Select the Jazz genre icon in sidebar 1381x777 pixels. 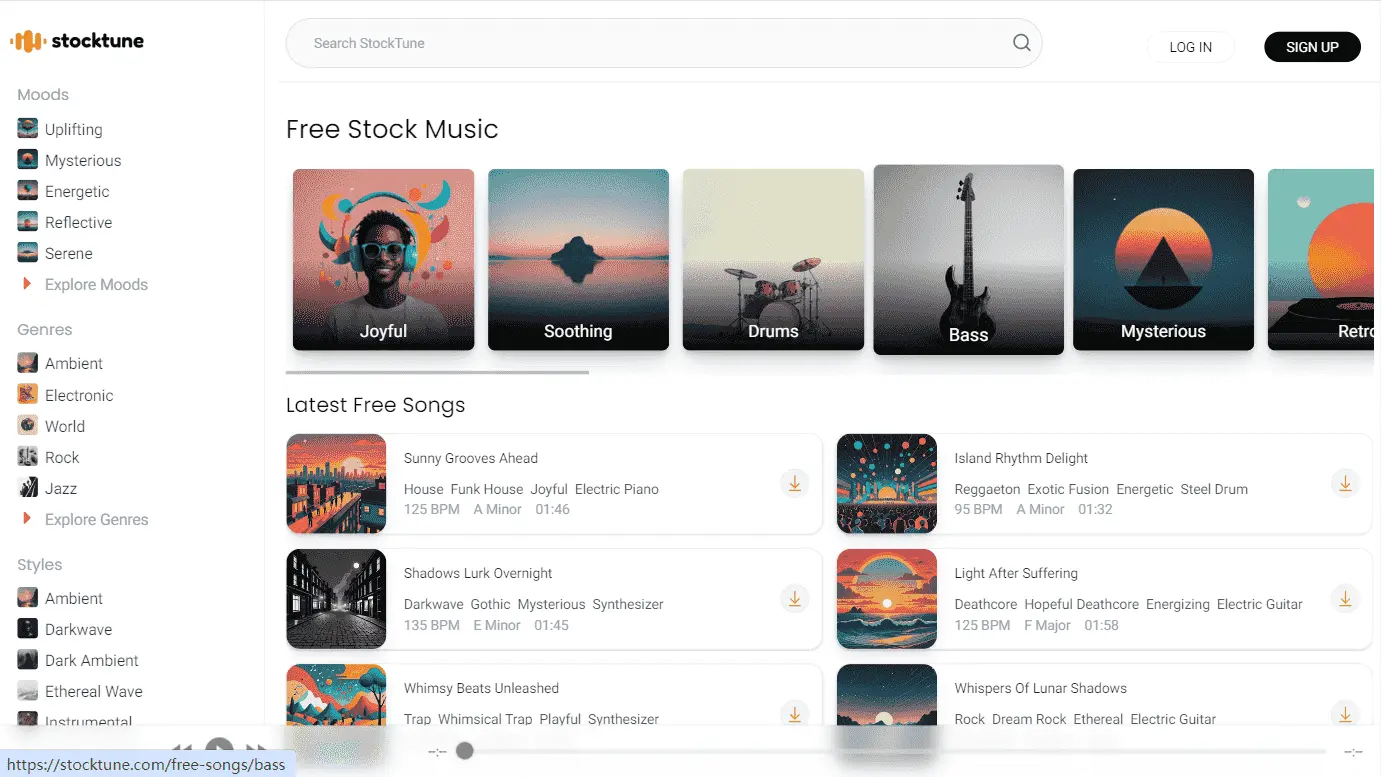coord(25,488)
